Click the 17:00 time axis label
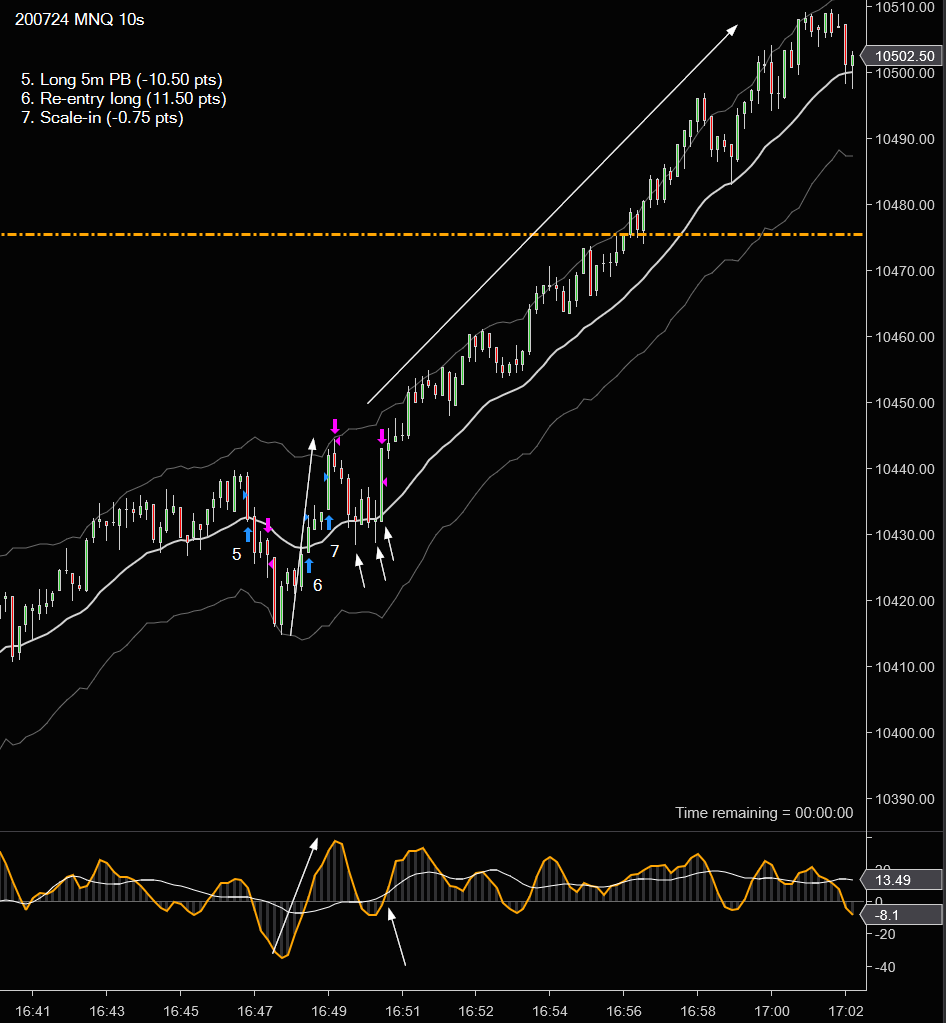The image size is (946, 1023). click(x=772, y=1011)
